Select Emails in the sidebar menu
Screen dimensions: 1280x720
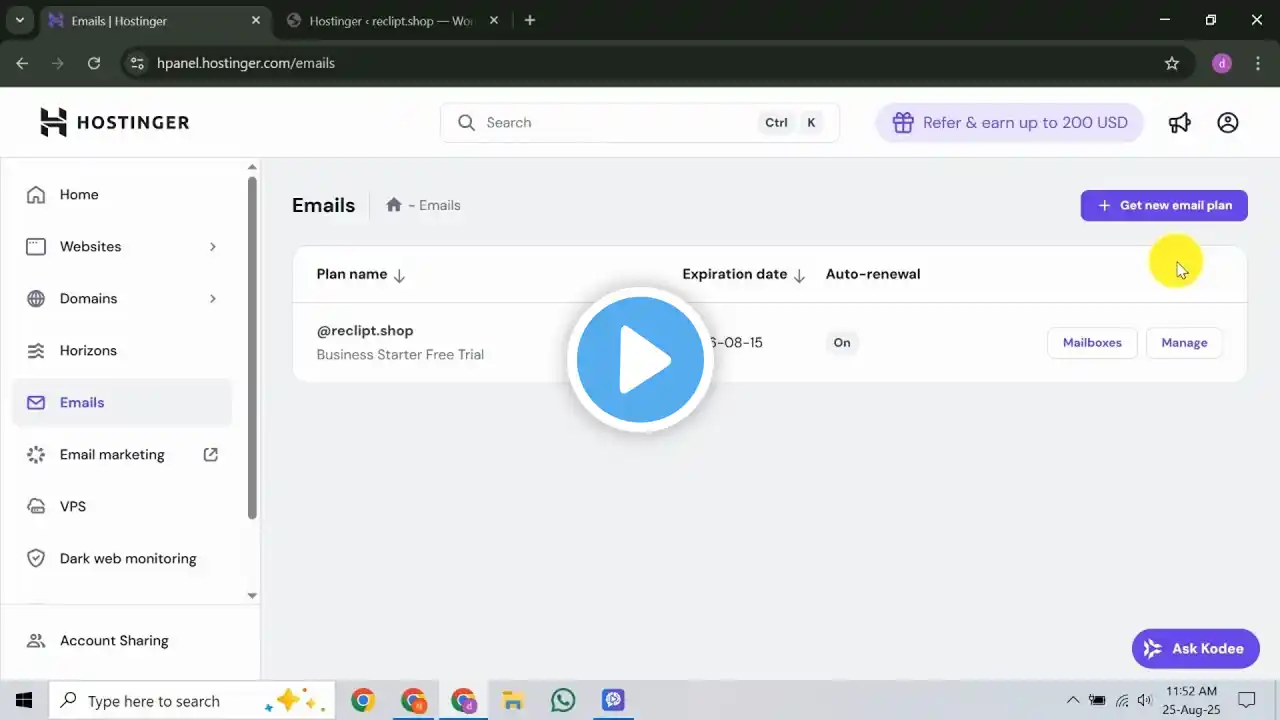point(122,403)
